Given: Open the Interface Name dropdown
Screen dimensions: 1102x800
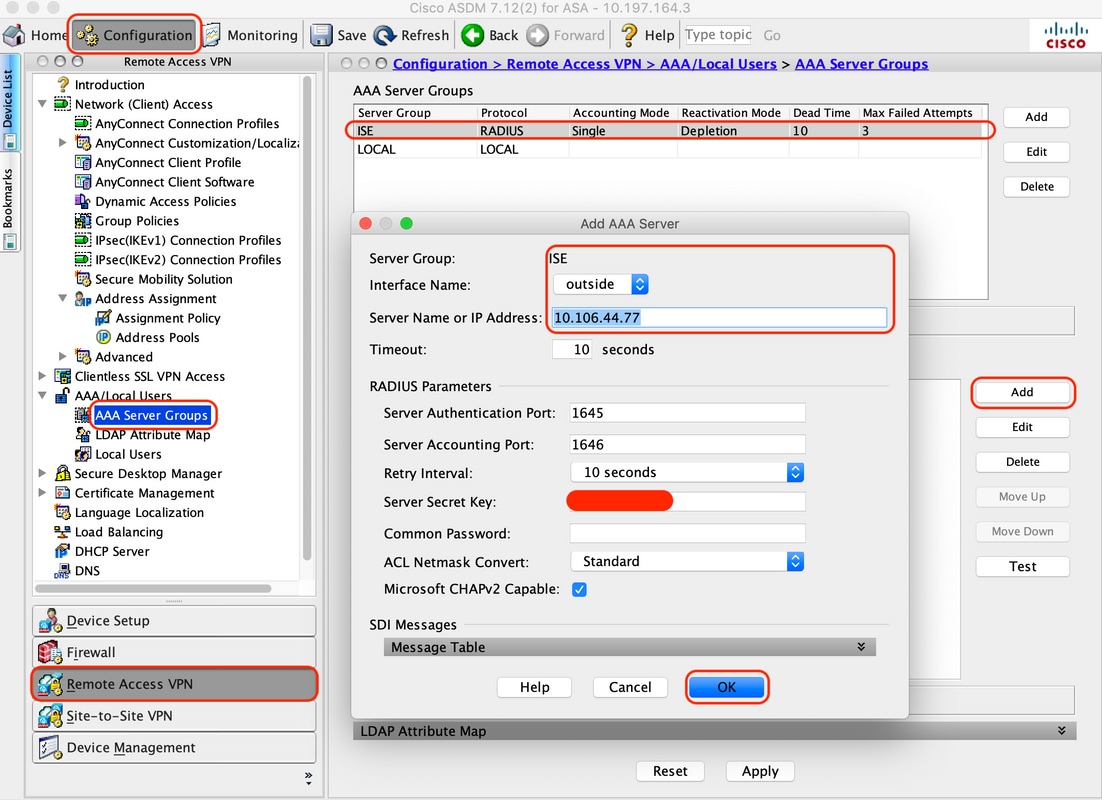Looking at the screenshot, I should click(601, 284).
